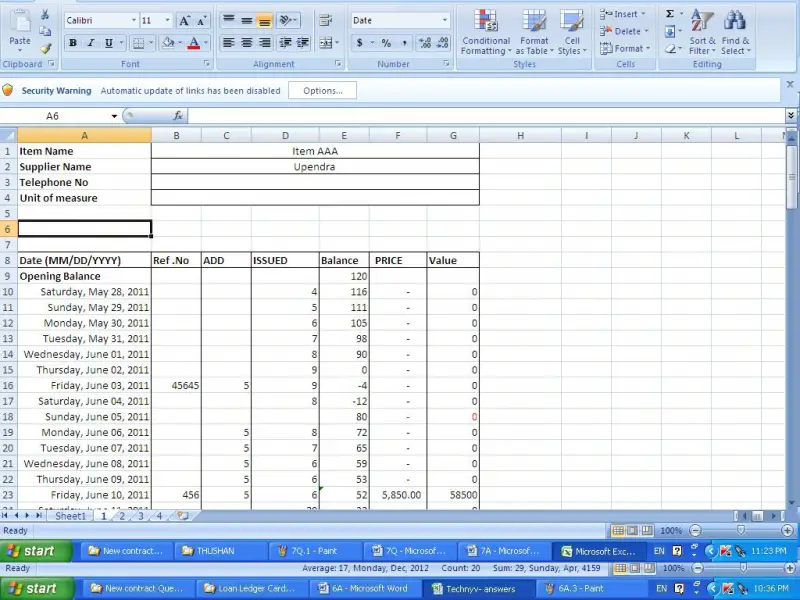Click the zoom in plus button

pos(788,531)
